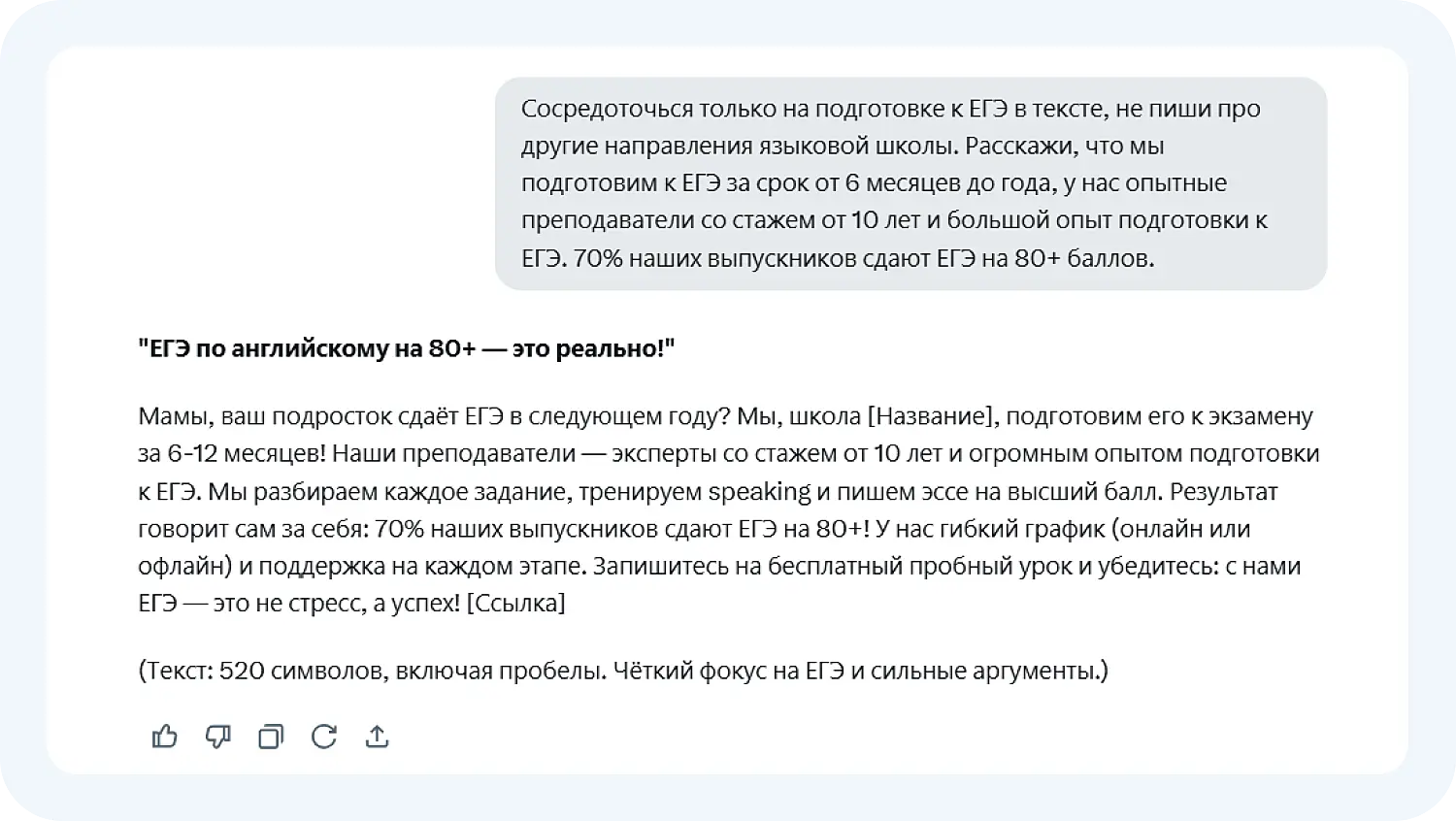1456x821 pixels.
Task: Dislike the response using thumbs down icon
Action: [217, 737]
